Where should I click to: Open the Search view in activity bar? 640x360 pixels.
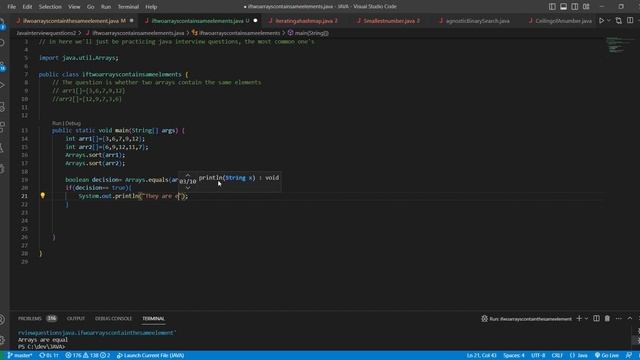tap(3, 42)
